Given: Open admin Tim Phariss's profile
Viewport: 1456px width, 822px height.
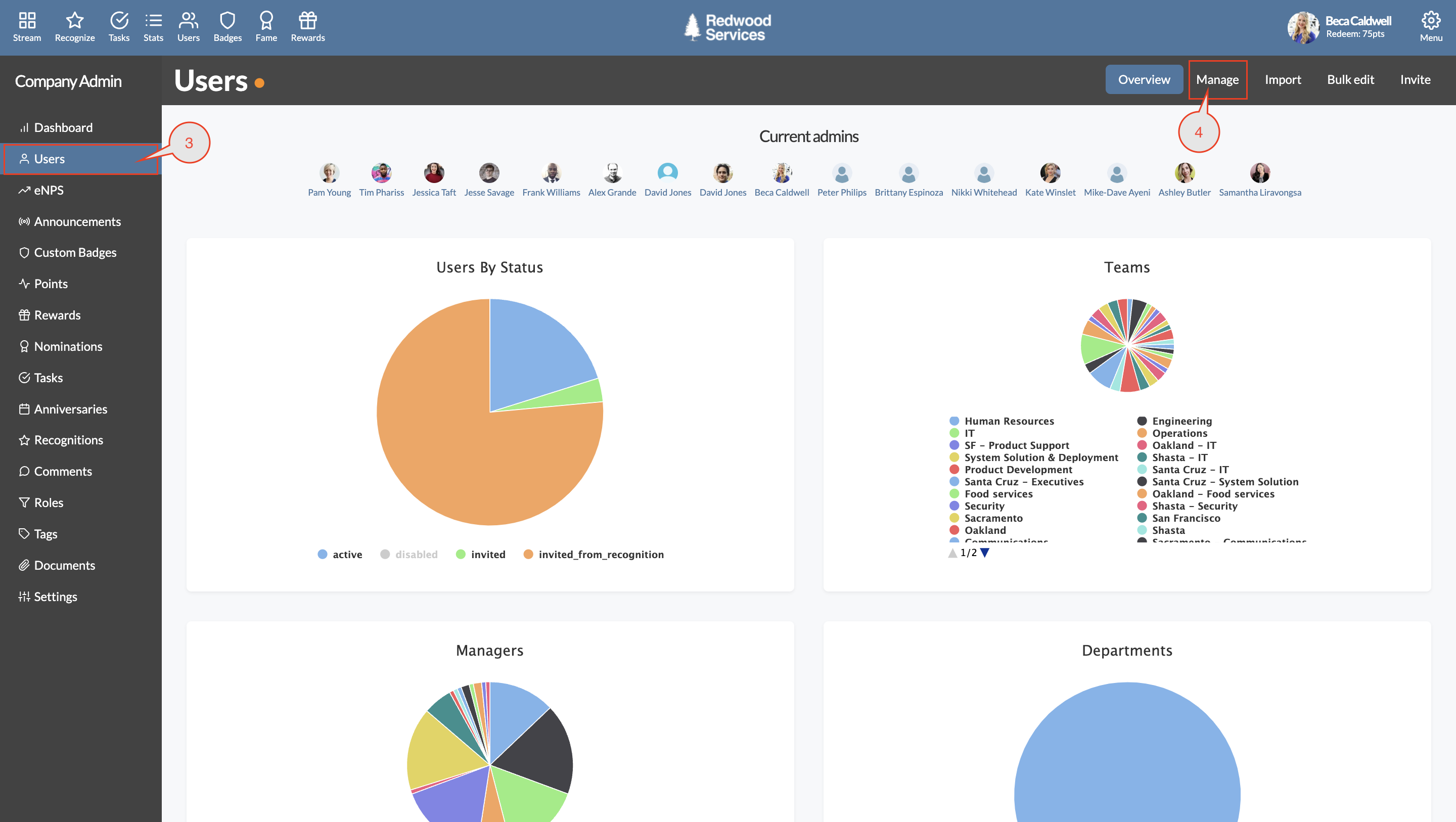Looking at the screenshot, I should pyautogui.click(x=382, y=180).
